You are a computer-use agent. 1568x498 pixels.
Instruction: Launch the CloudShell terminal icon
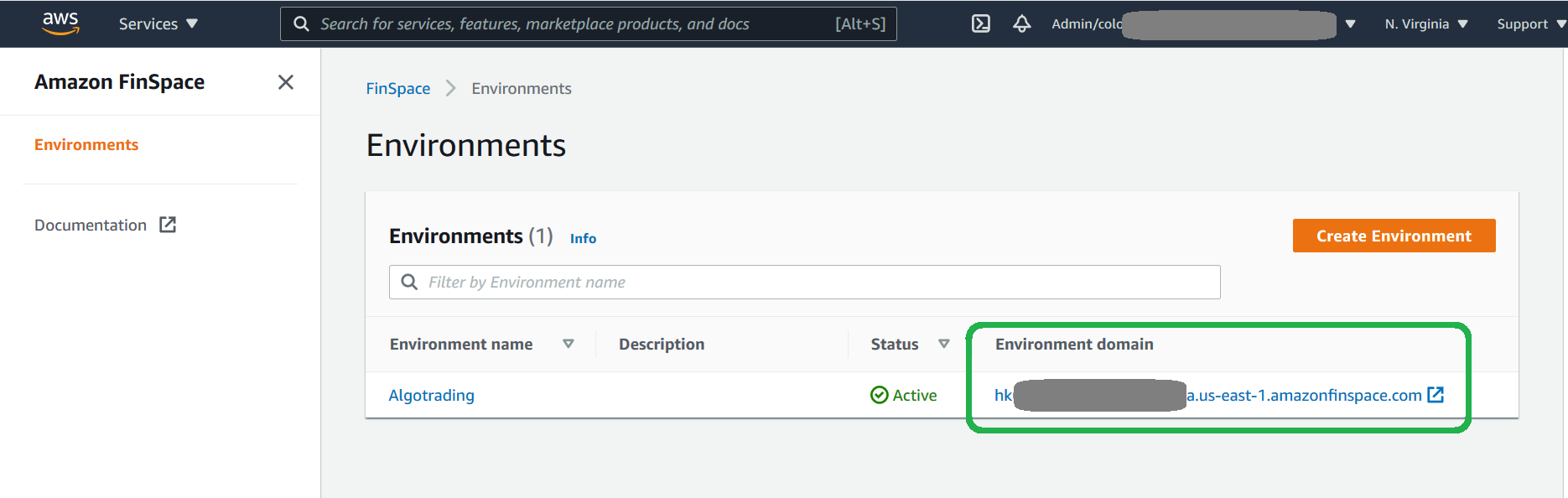(x=980, y=23)
